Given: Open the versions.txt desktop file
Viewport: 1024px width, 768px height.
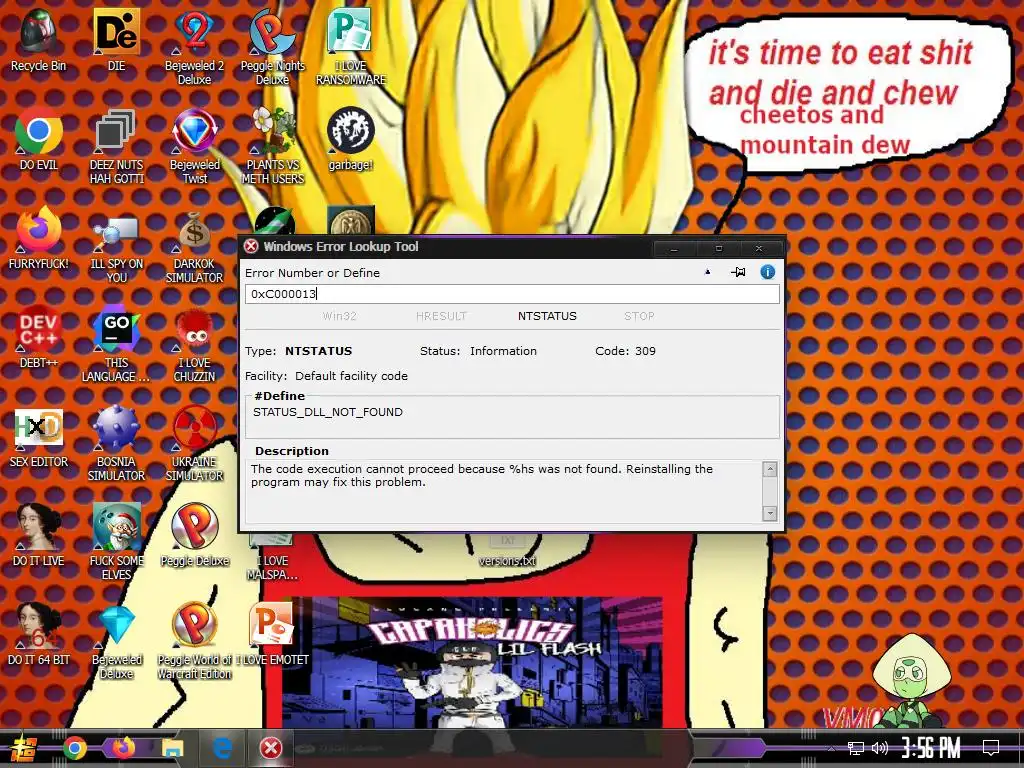Looking at the screenshot, I should (507, 552).
